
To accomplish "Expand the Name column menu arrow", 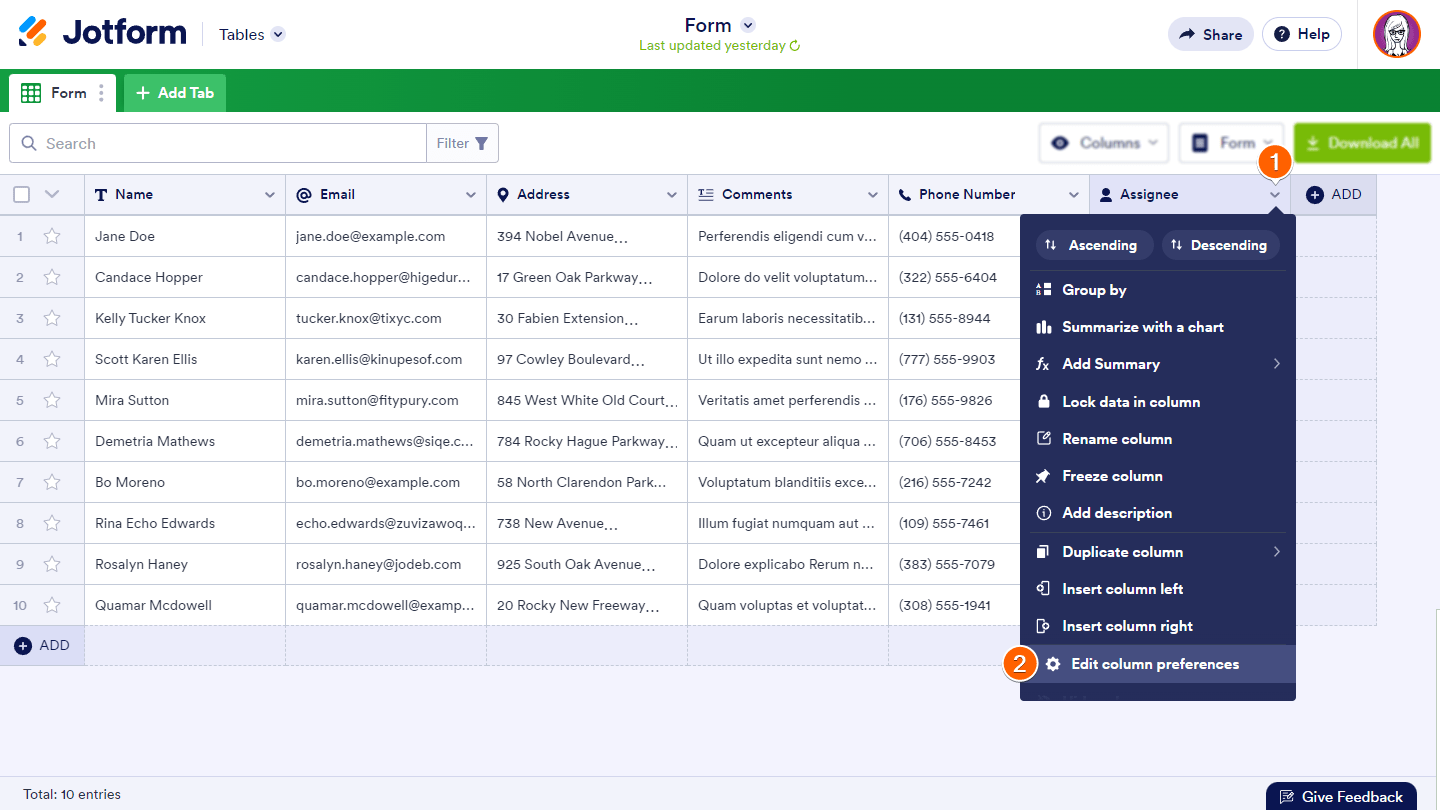I will click(269, 195).
